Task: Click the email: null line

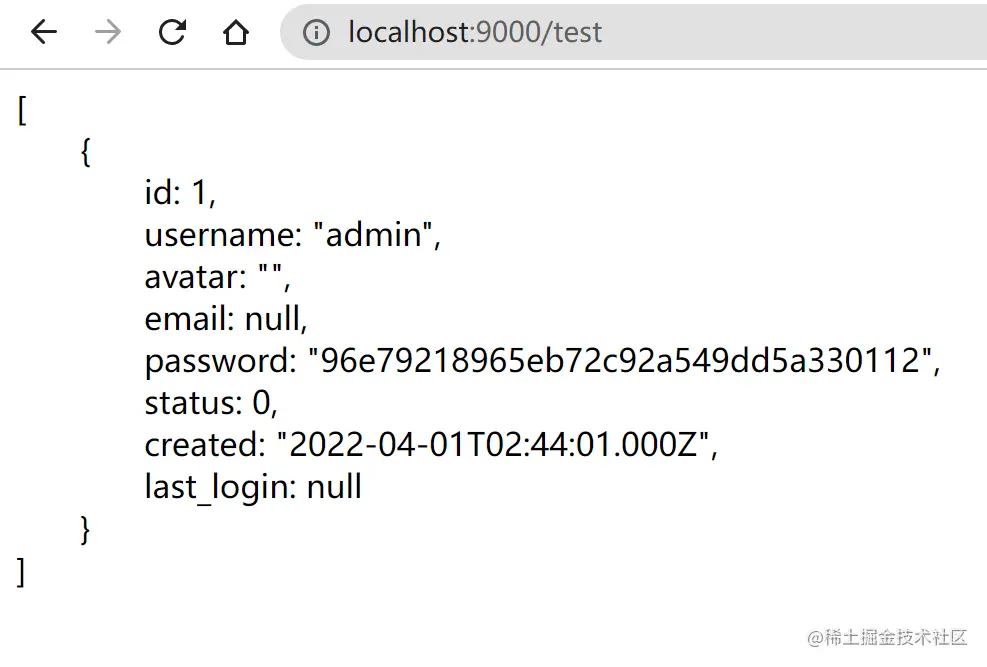Action: tap(226, 319)
